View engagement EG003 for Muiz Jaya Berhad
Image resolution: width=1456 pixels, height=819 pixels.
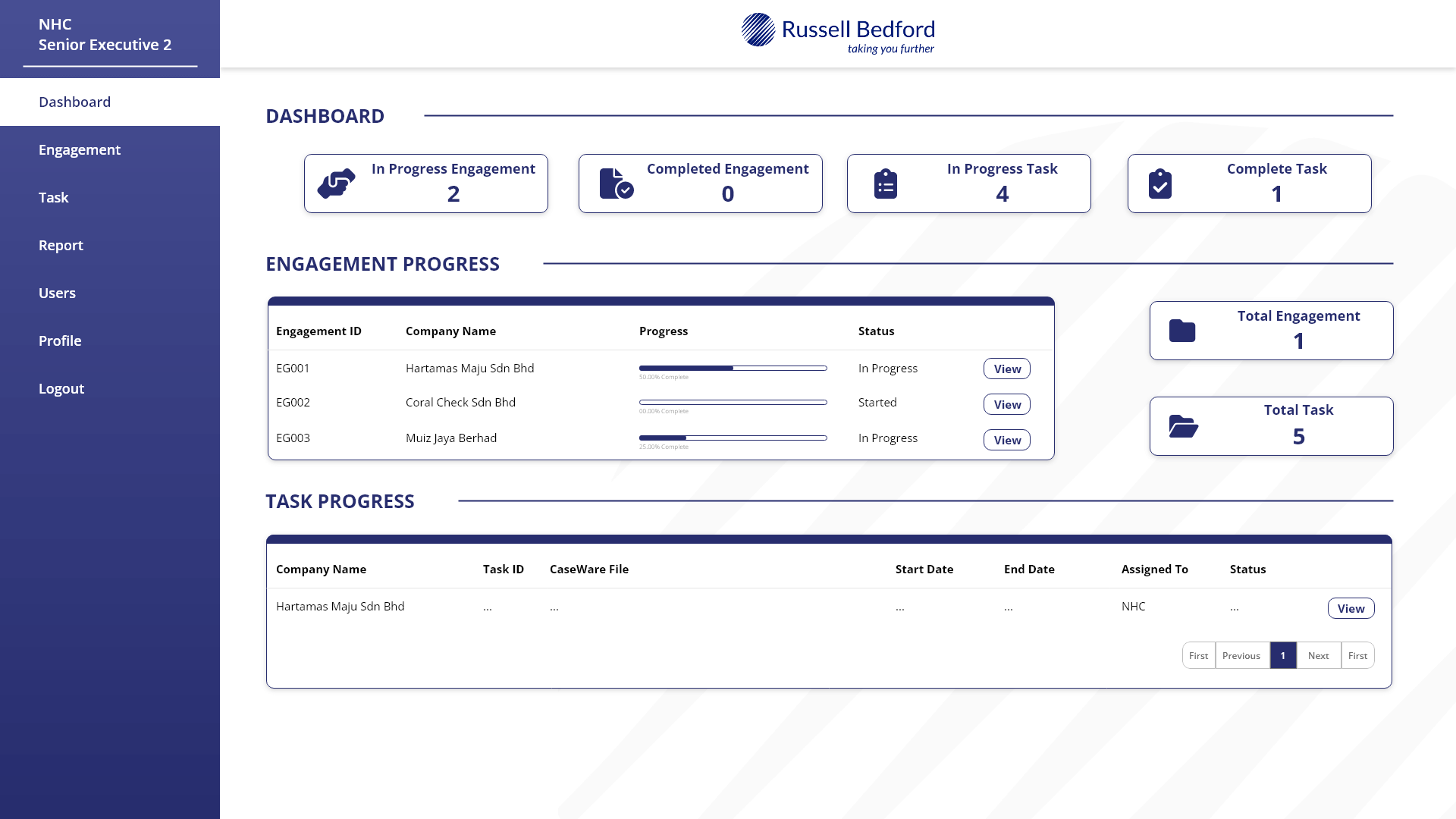[x=1006, y=440]
